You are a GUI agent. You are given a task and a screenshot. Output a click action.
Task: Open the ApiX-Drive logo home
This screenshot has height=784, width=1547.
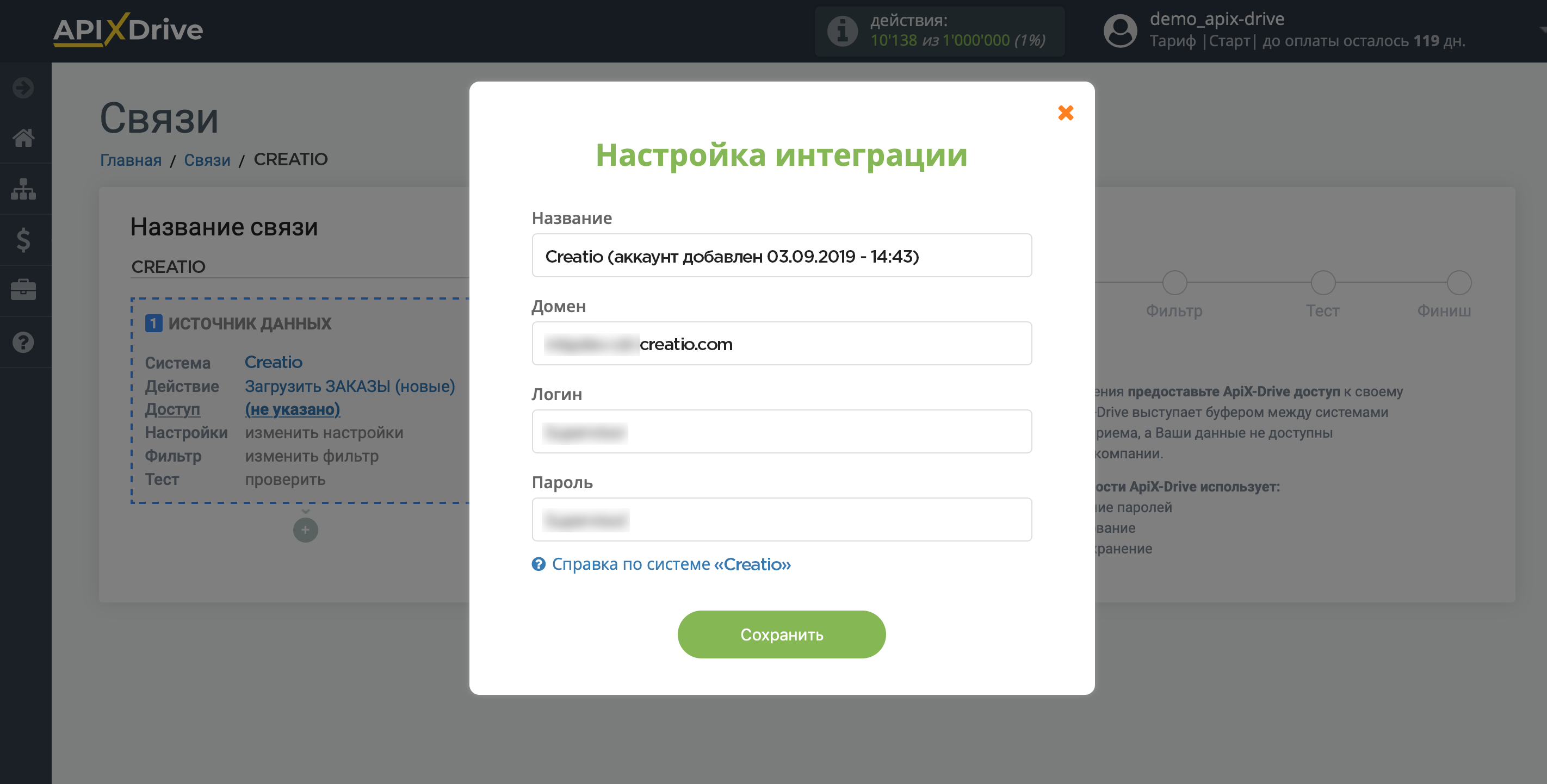click(x=128, y=30)
